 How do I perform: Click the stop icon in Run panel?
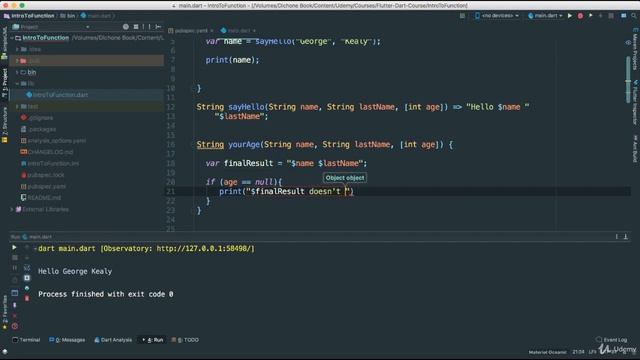pos(15,258)
